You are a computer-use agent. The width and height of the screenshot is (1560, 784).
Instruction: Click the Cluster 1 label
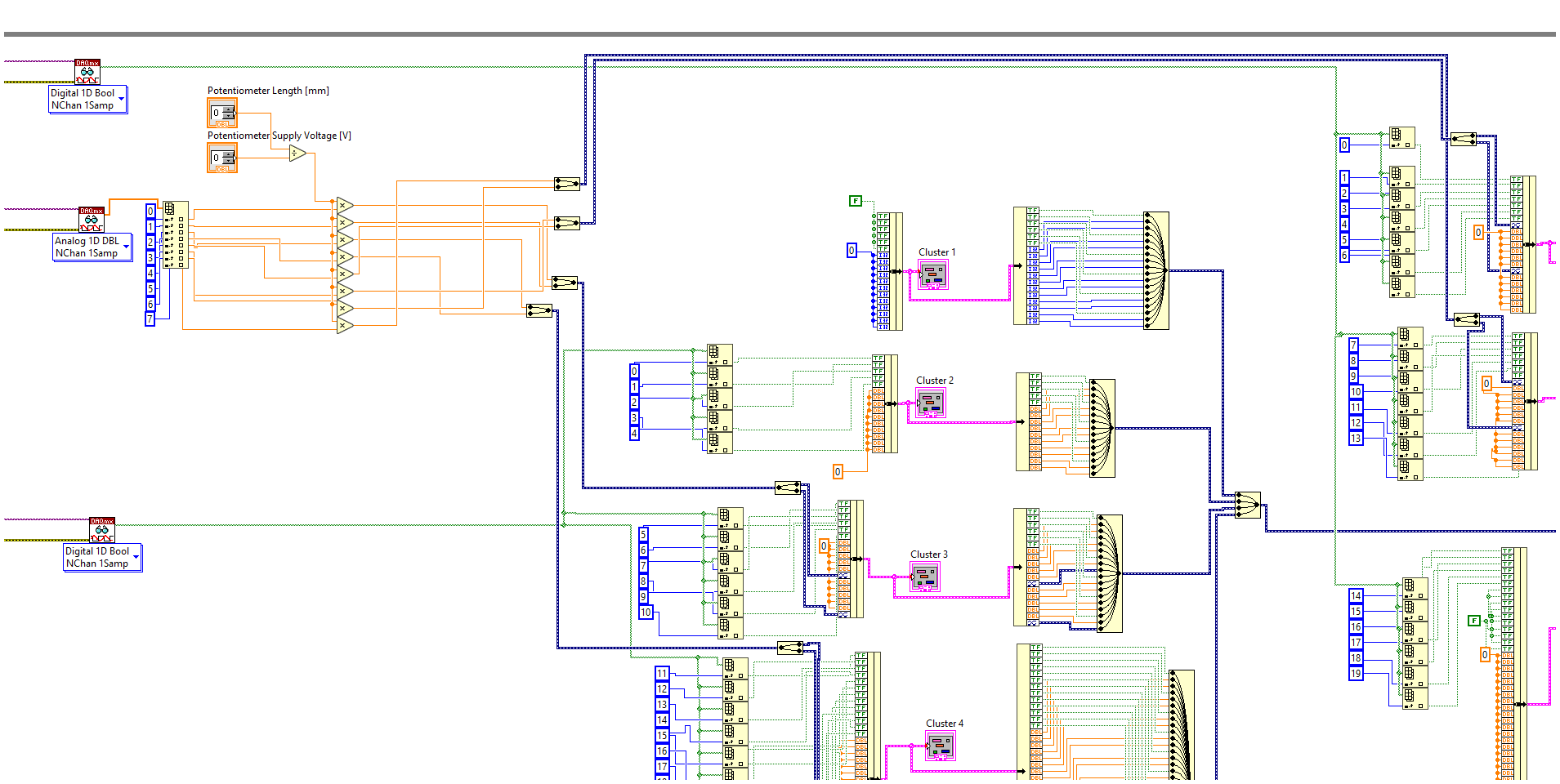[936, 252]
